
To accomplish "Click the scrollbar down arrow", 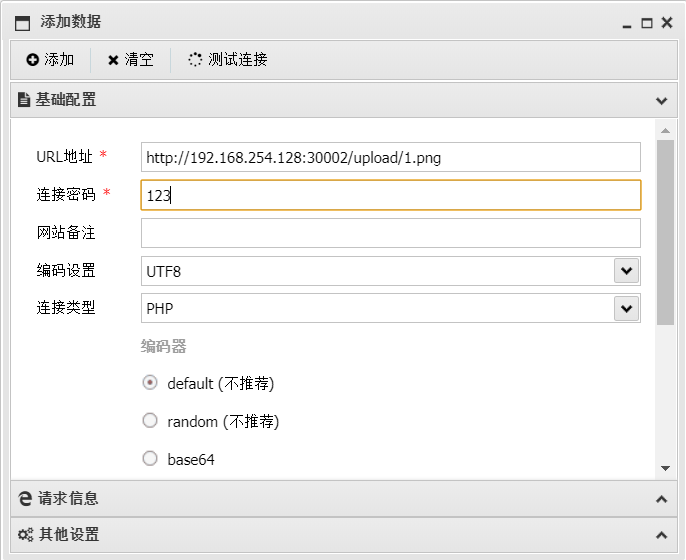I will pyautogui.click(x=665, y=468).
